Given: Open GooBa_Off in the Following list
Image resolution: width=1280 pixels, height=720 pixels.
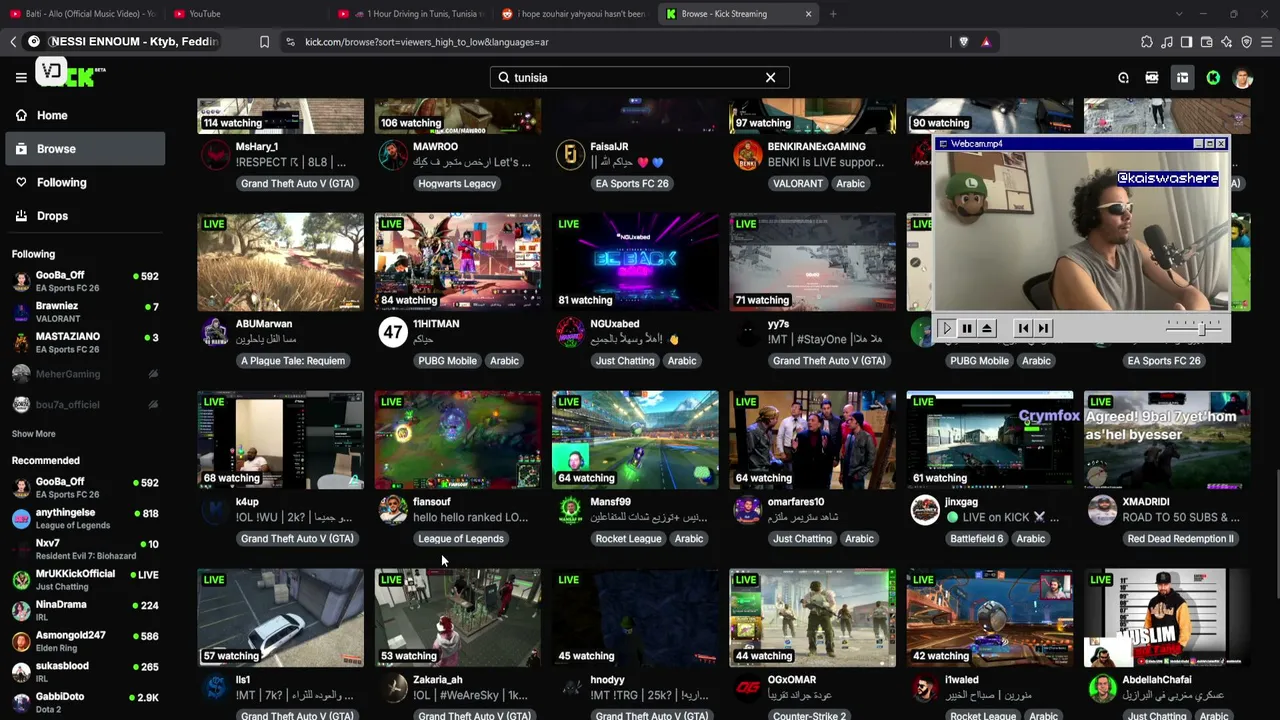Looking at the screenshot, I should (85, 281).
